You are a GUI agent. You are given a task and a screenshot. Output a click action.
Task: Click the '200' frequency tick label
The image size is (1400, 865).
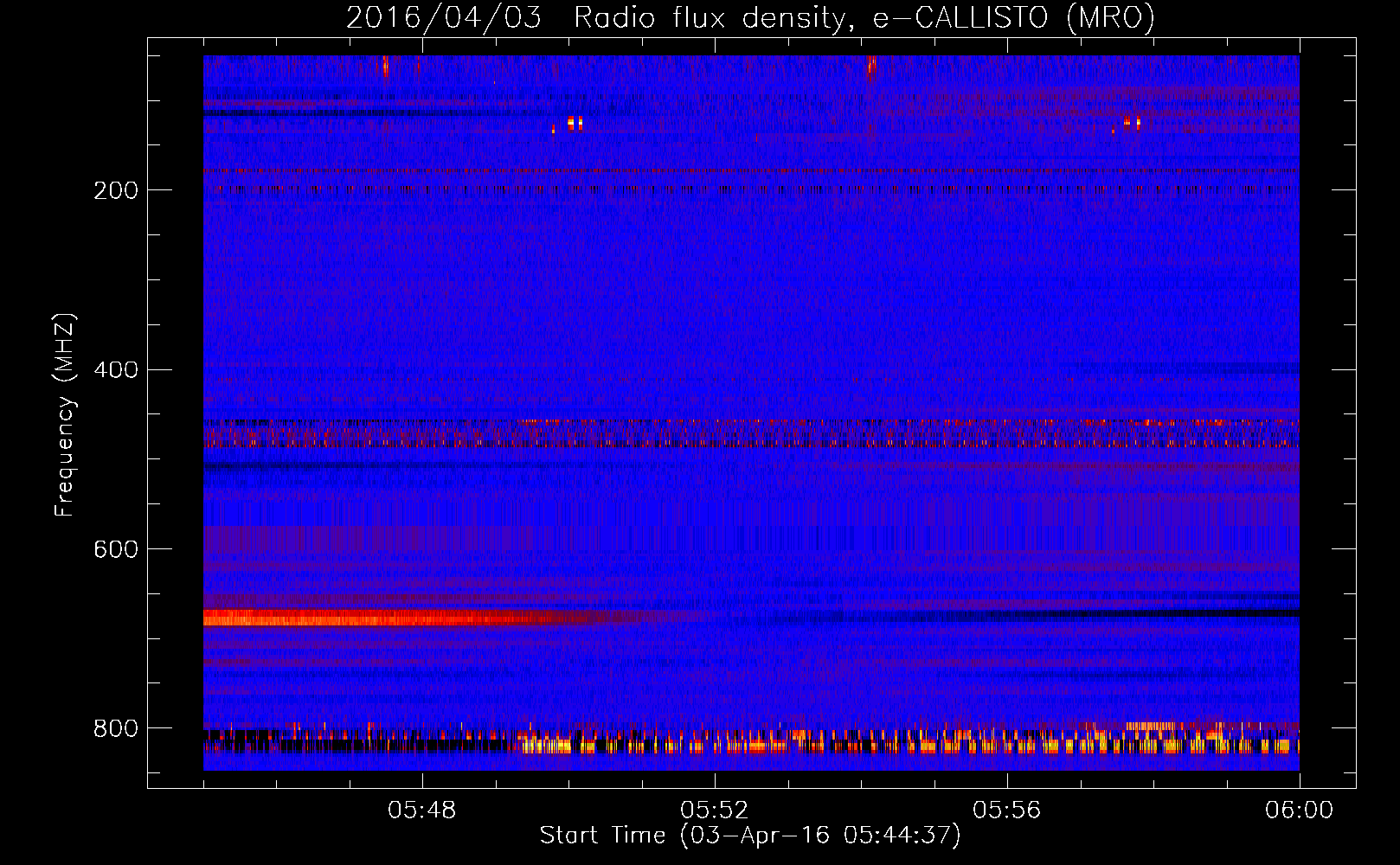(x=116, y=190)
